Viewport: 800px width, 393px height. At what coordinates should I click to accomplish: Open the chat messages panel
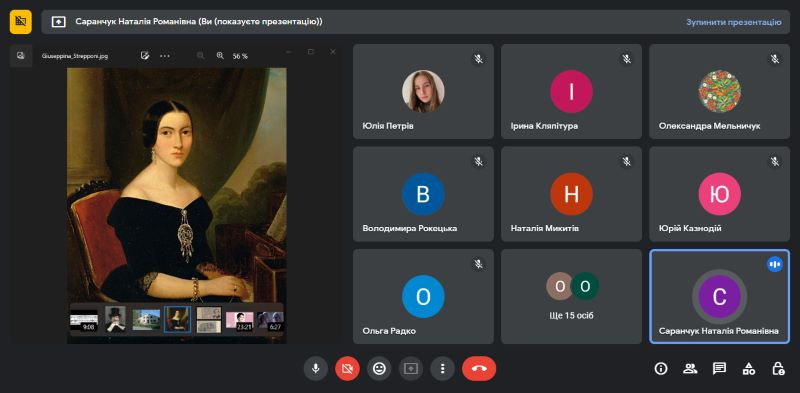click(719, 369)
